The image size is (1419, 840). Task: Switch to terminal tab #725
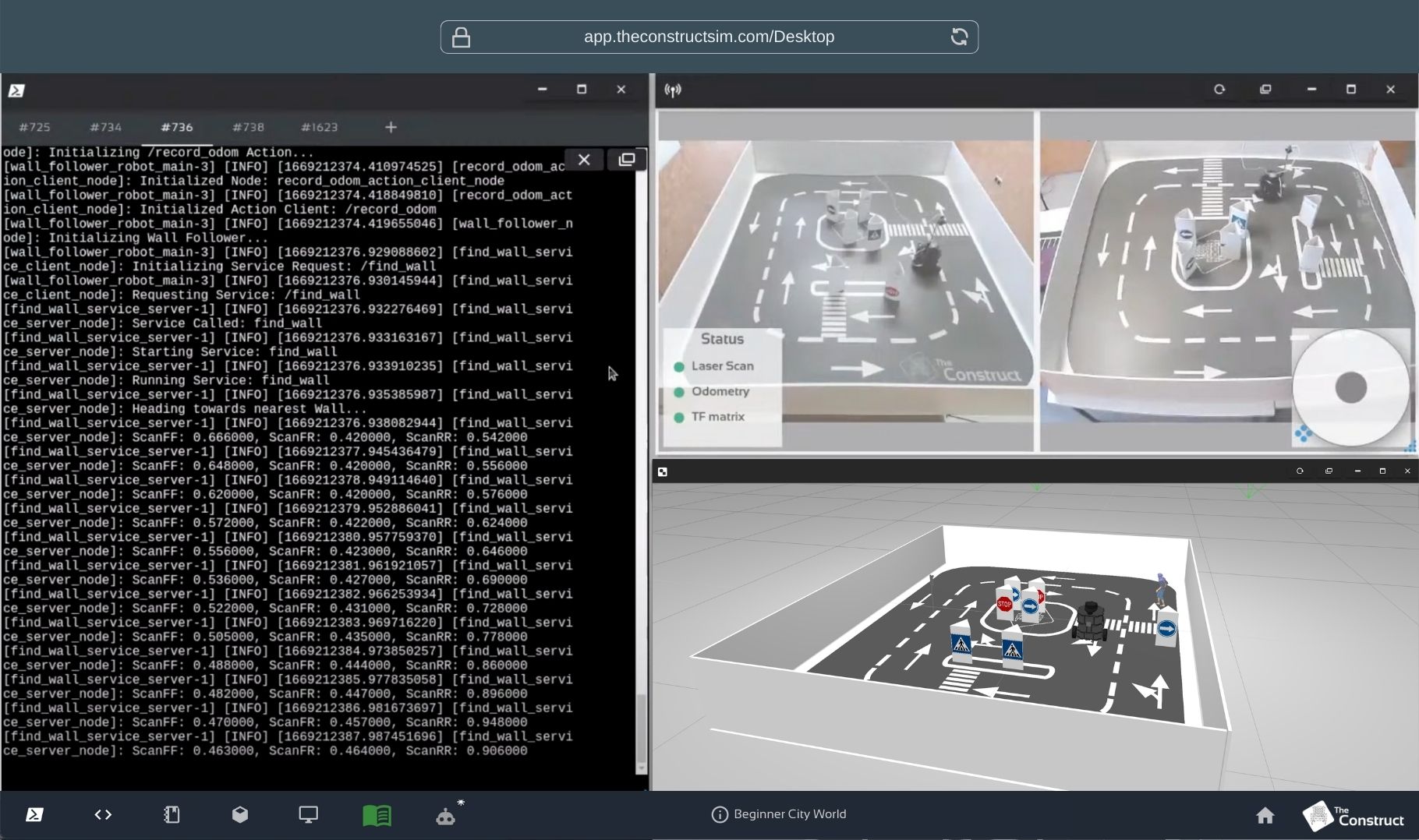point(35,127)
